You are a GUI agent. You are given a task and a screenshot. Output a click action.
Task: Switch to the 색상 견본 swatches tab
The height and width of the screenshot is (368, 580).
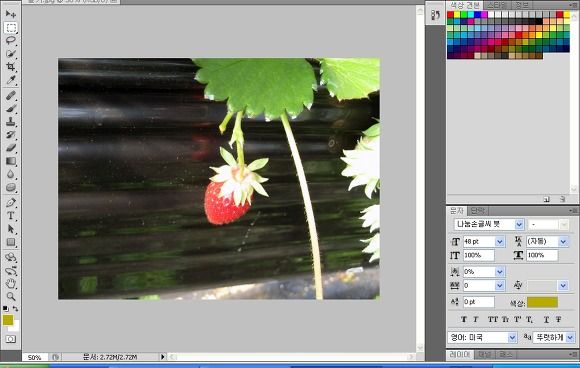click(465, 5)
